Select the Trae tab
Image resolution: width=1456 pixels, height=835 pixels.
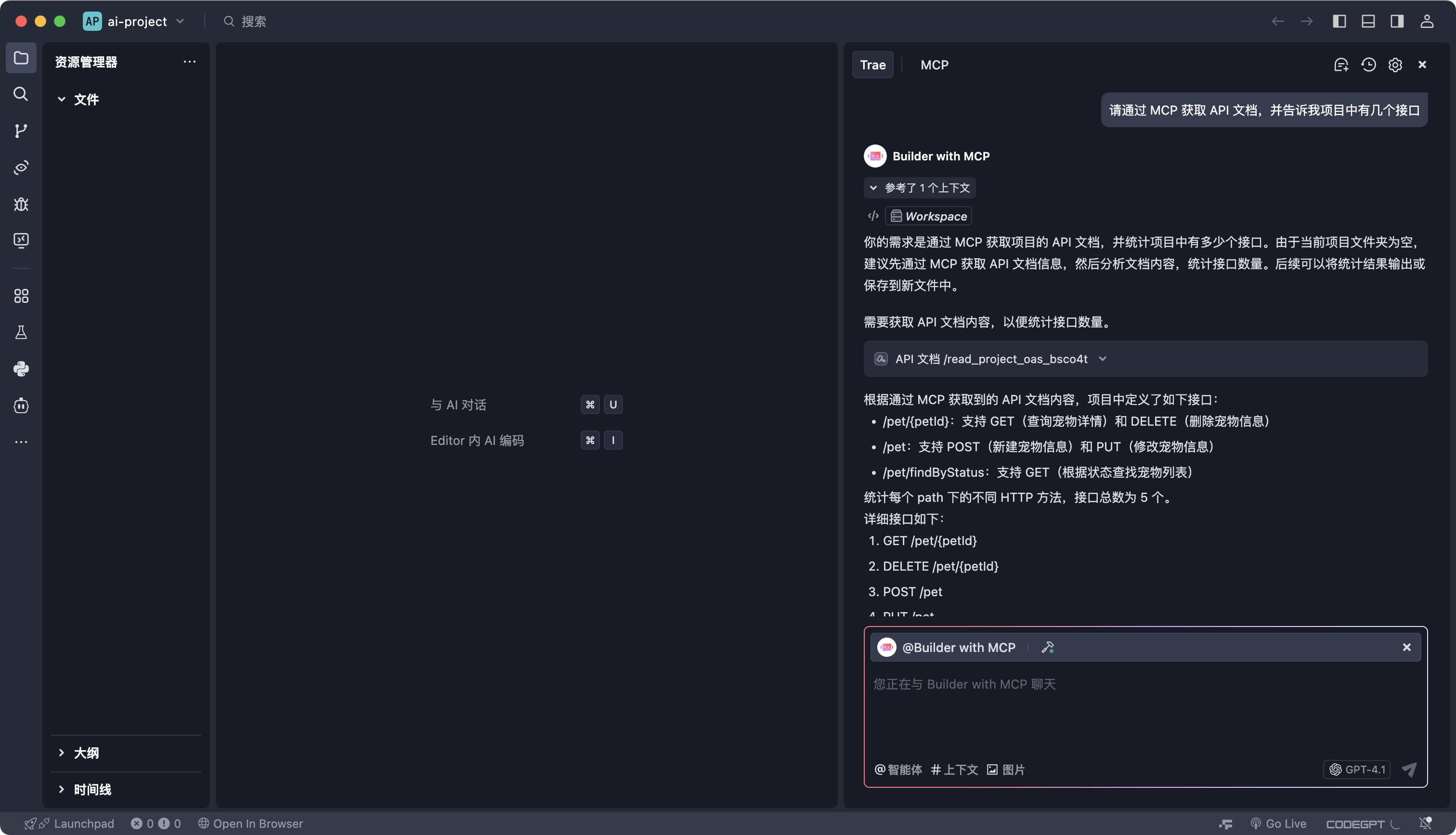point(872,65)
